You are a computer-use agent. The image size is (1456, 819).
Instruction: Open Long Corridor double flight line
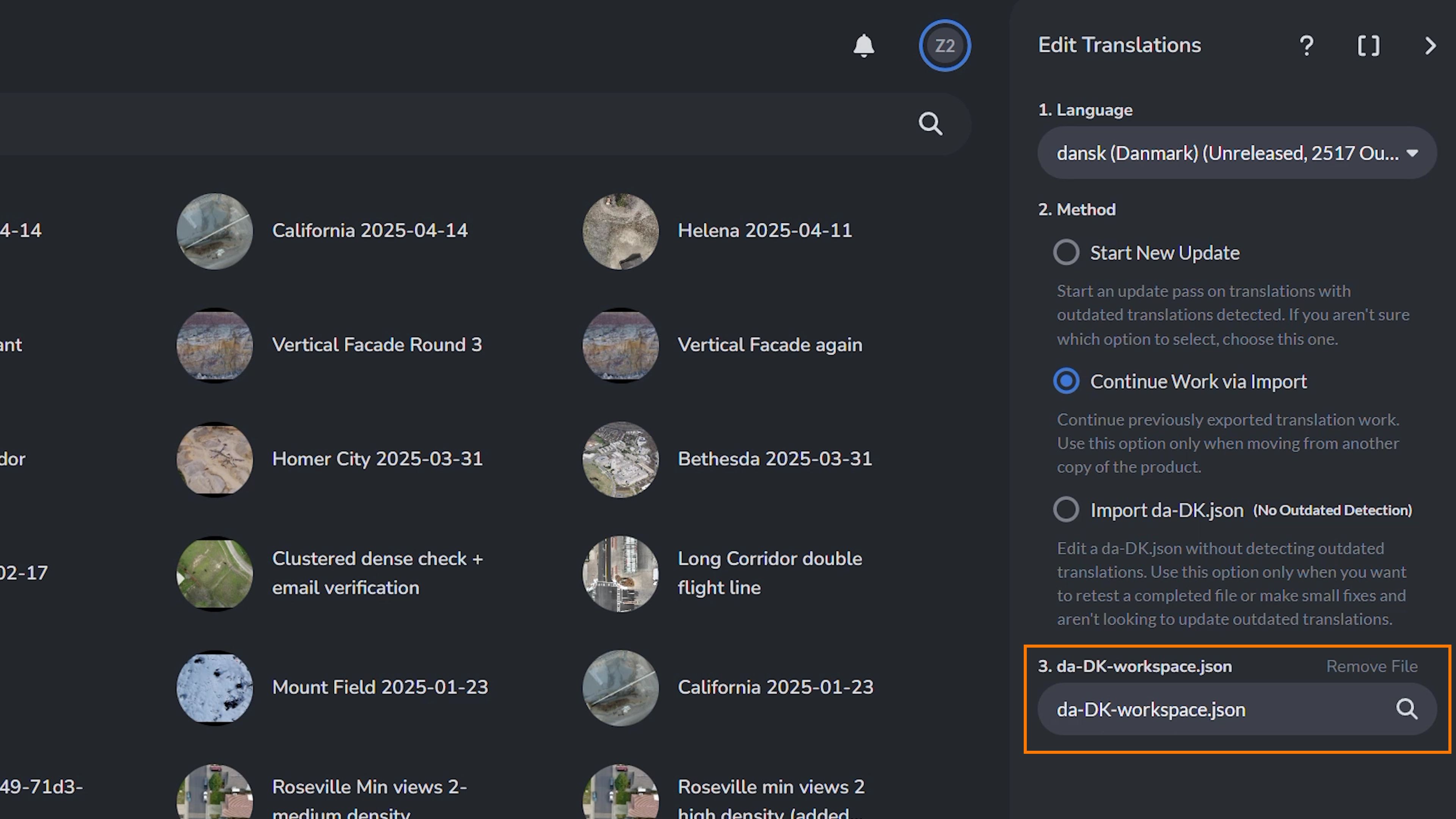pyautogui.click(x=769, y=573)
